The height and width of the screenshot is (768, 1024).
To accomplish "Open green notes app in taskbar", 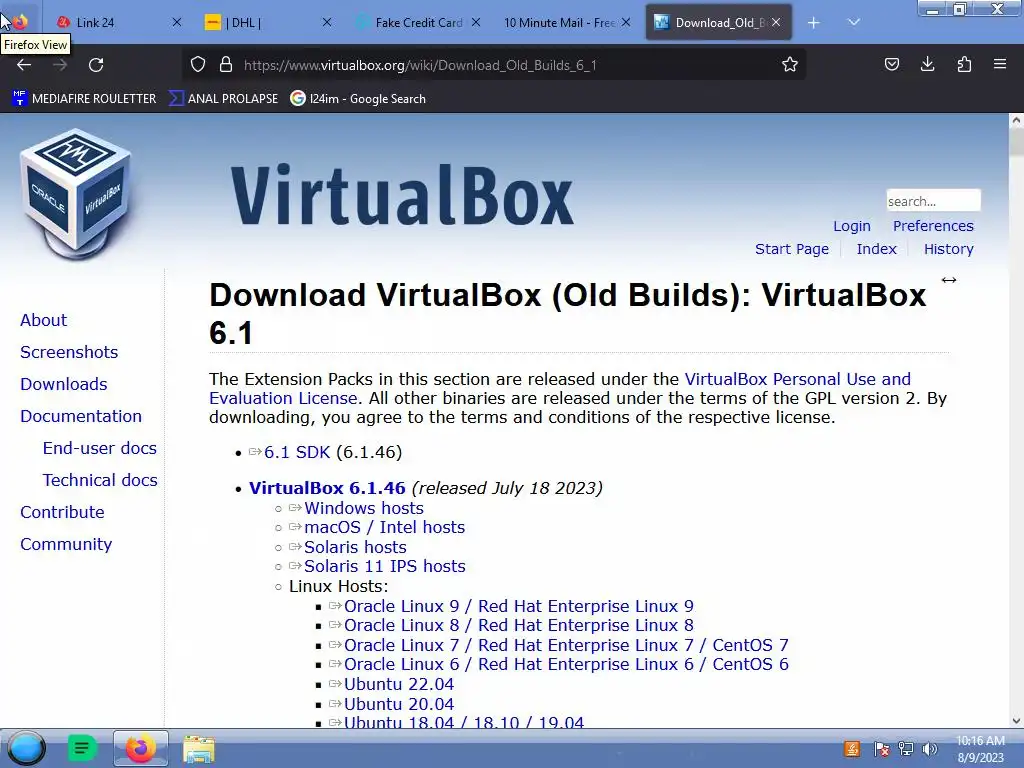I will [x=82, y=748].
